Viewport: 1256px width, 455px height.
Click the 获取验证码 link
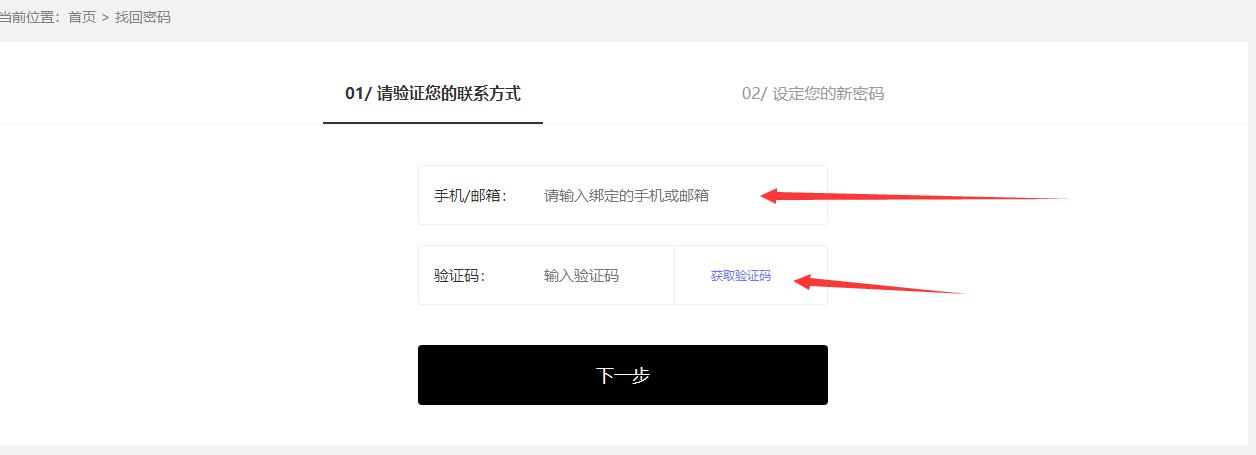coord(741,276)
